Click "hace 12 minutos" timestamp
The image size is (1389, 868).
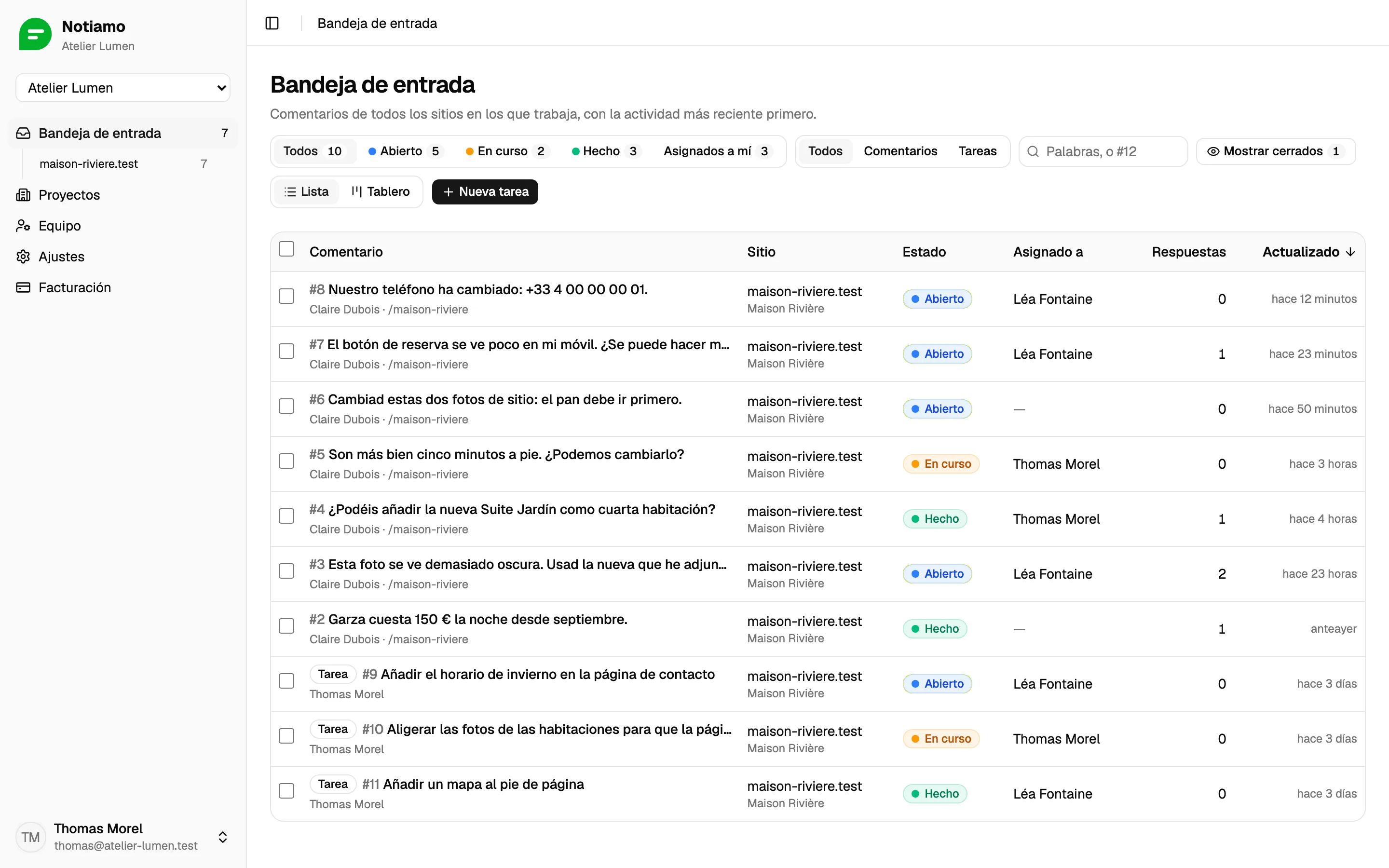1314,299
